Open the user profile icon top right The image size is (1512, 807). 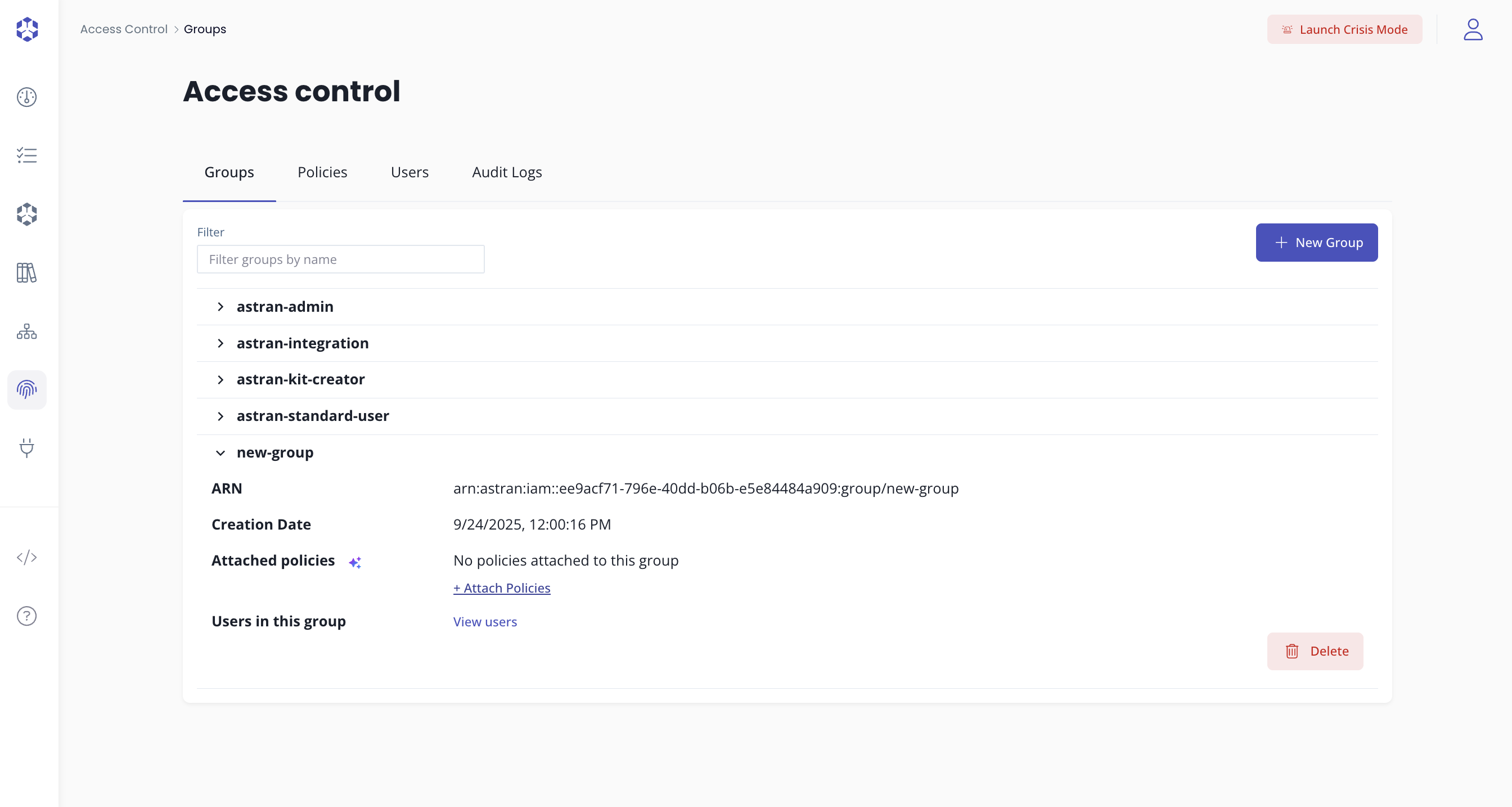click(1473, 29)
